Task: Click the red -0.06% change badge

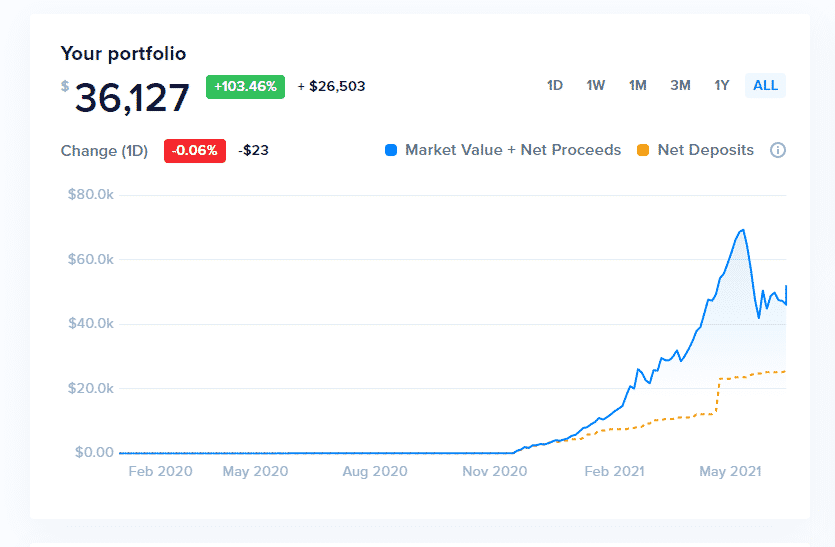Action: (x=194, y=151)
